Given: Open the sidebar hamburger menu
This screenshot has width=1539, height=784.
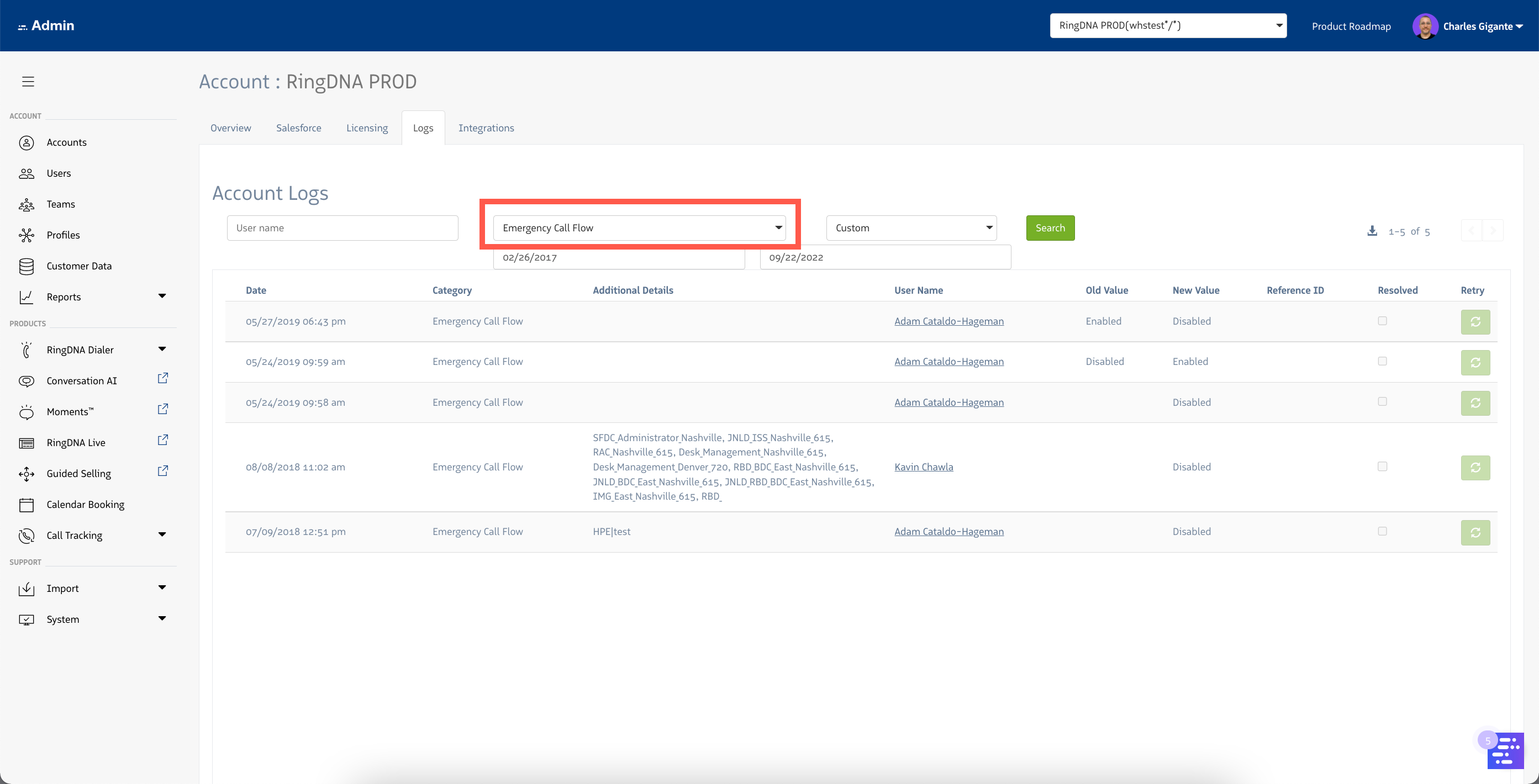Looking at the screenshot, I should (28, 81).
